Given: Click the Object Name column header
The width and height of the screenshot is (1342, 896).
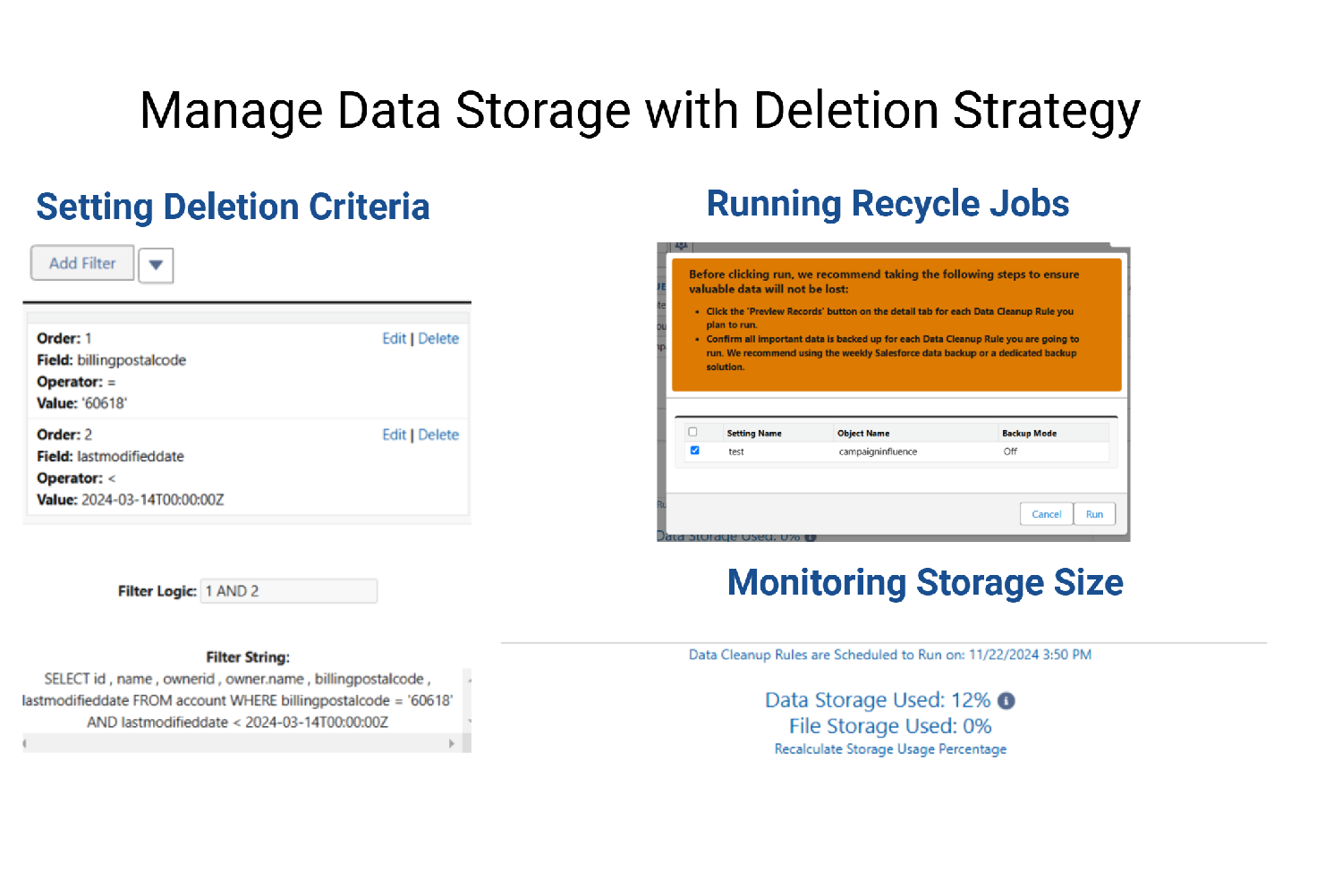Looking at the screenshot, I should 863,433.
